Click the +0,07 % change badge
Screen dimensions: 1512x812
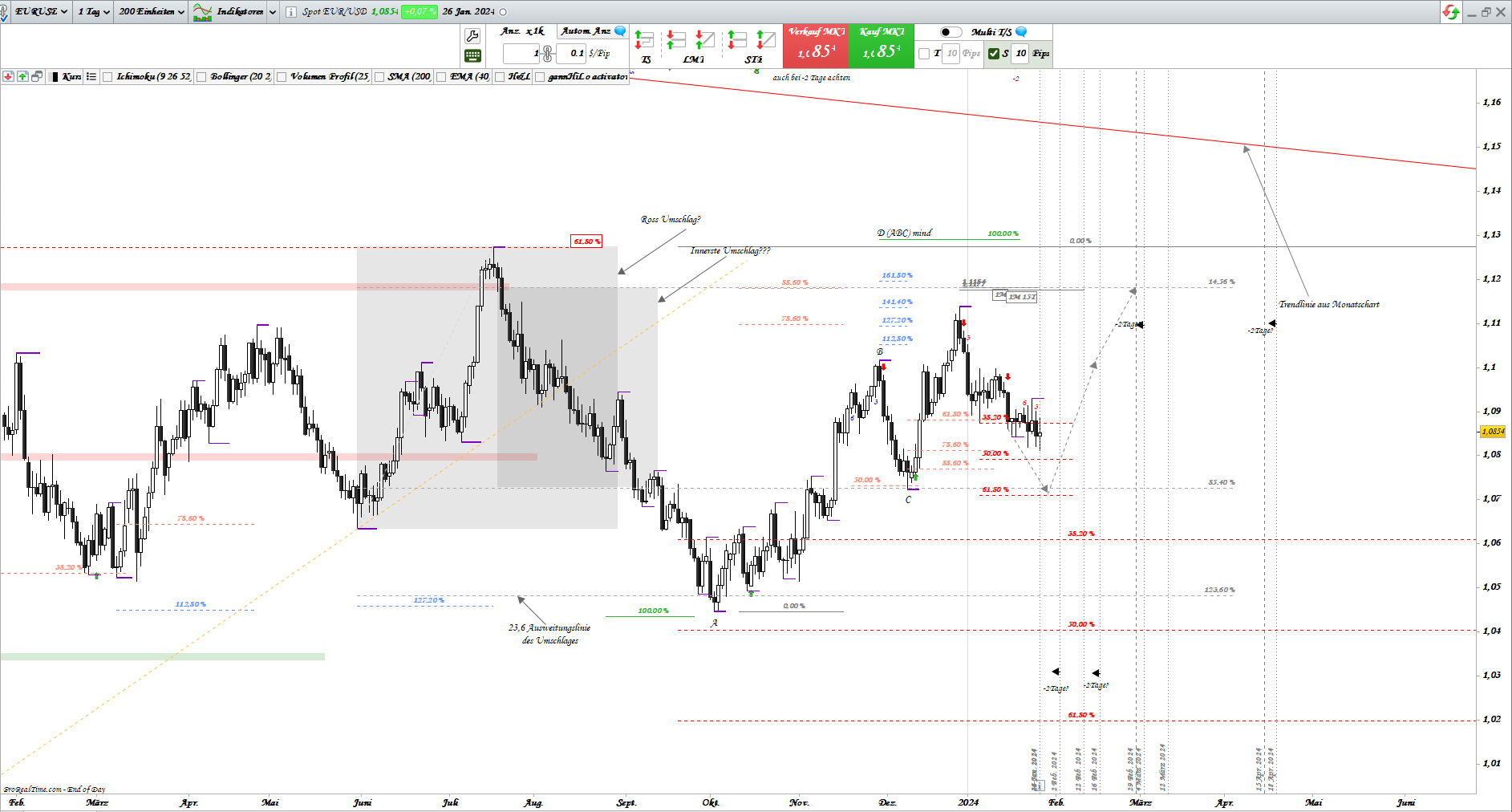pos(420,12)
